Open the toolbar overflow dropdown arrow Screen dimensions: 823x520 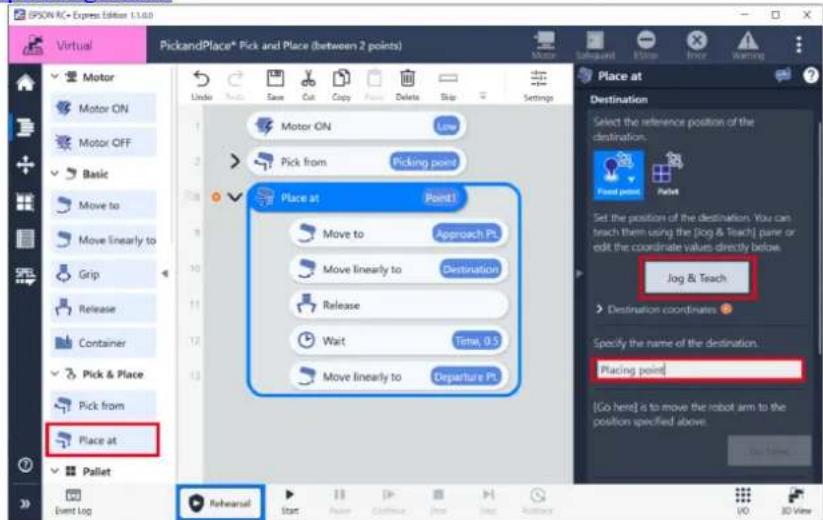click(483, 95)
